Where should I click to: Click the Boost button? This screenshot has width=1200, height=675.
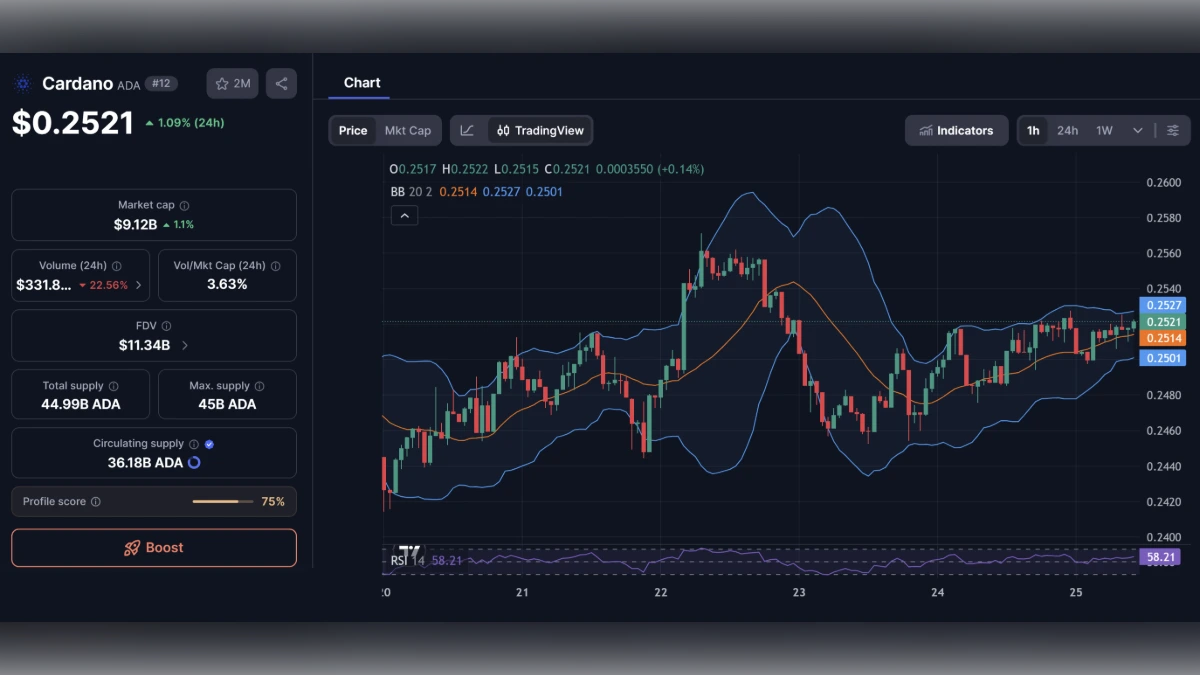click(x=153, y=547)
